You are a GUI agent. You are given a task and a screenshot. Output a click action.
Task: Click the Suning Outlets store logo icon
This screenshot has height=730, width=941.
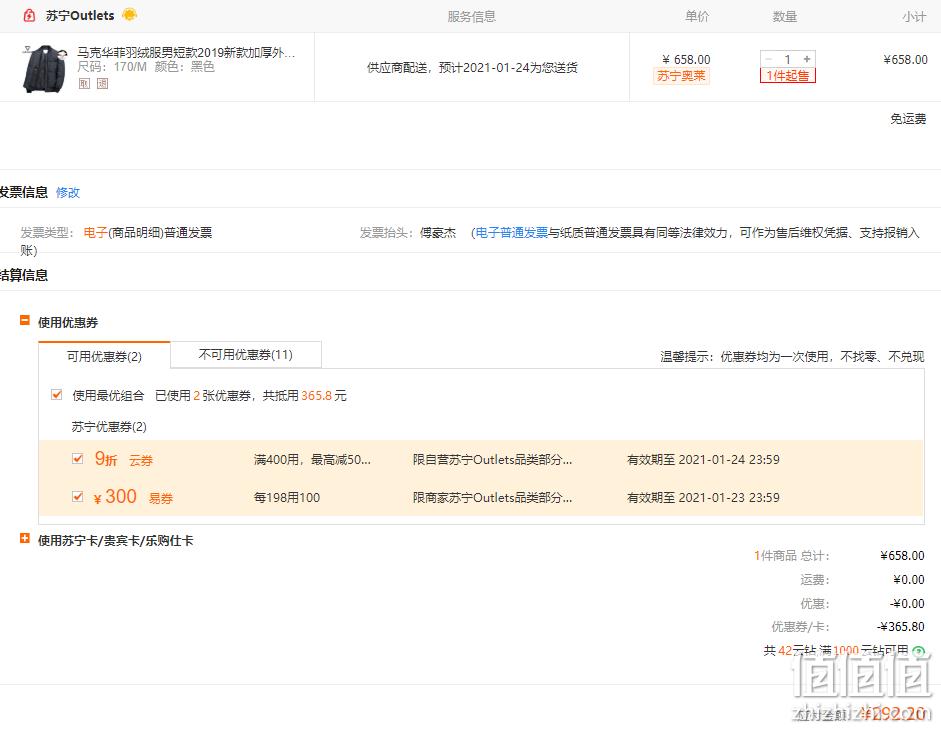[29, 16]
